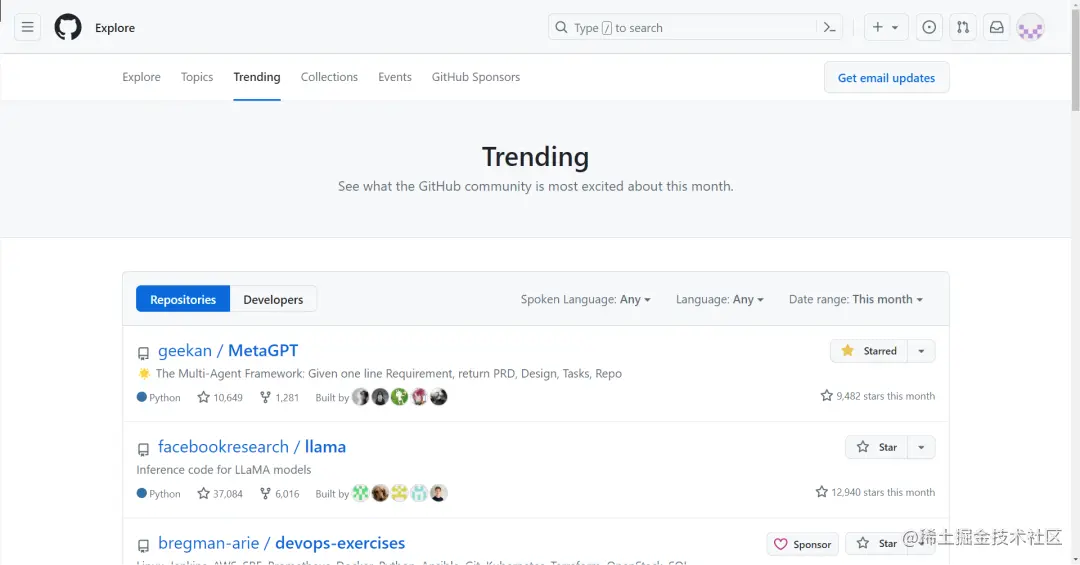Click second contributor avatar of MetaGPT
This screenshot has height=565, width=1080.
pos(380,397)
